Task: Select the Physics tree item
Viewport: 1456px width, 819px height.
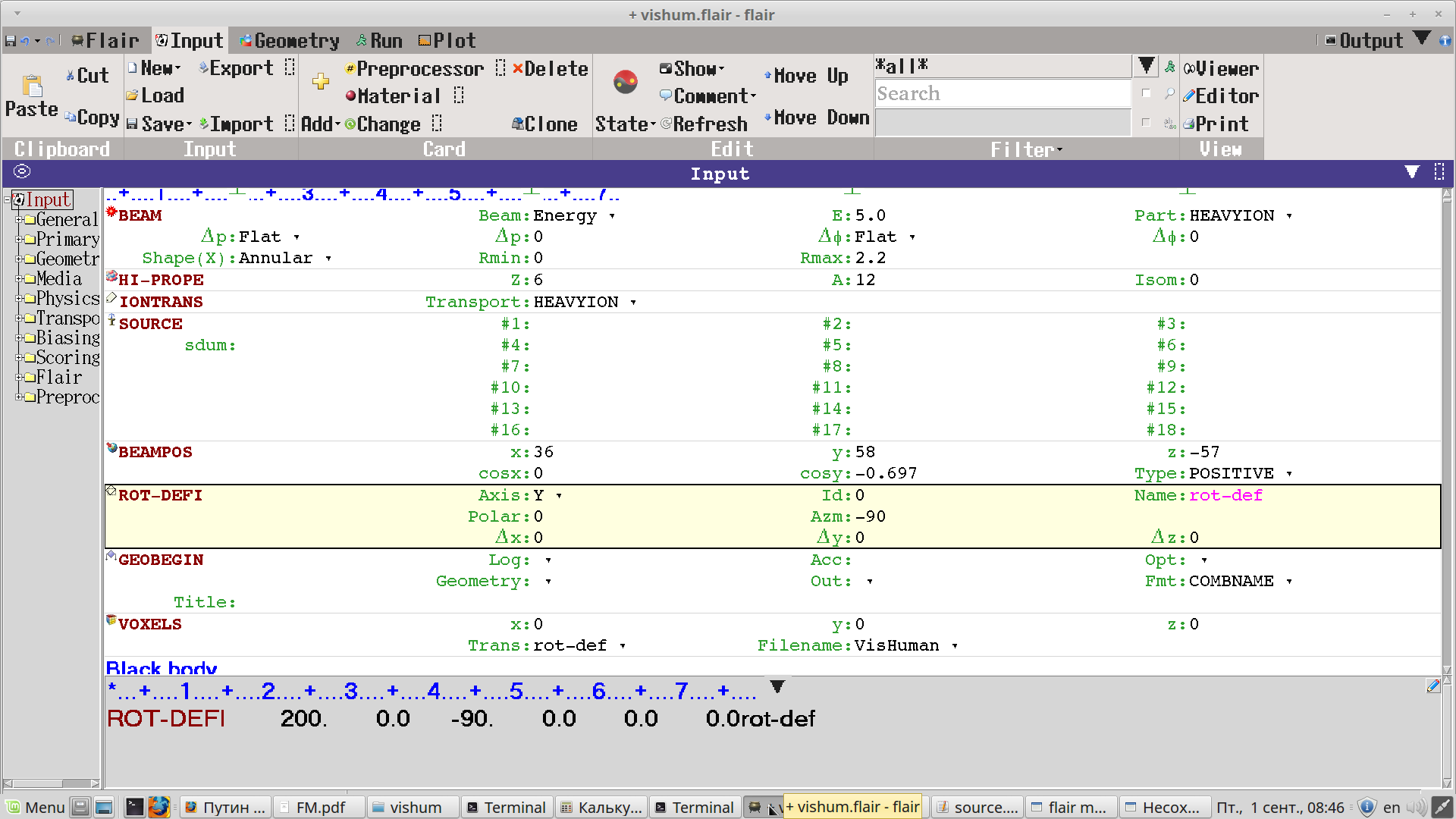Action: click(67, 299)
